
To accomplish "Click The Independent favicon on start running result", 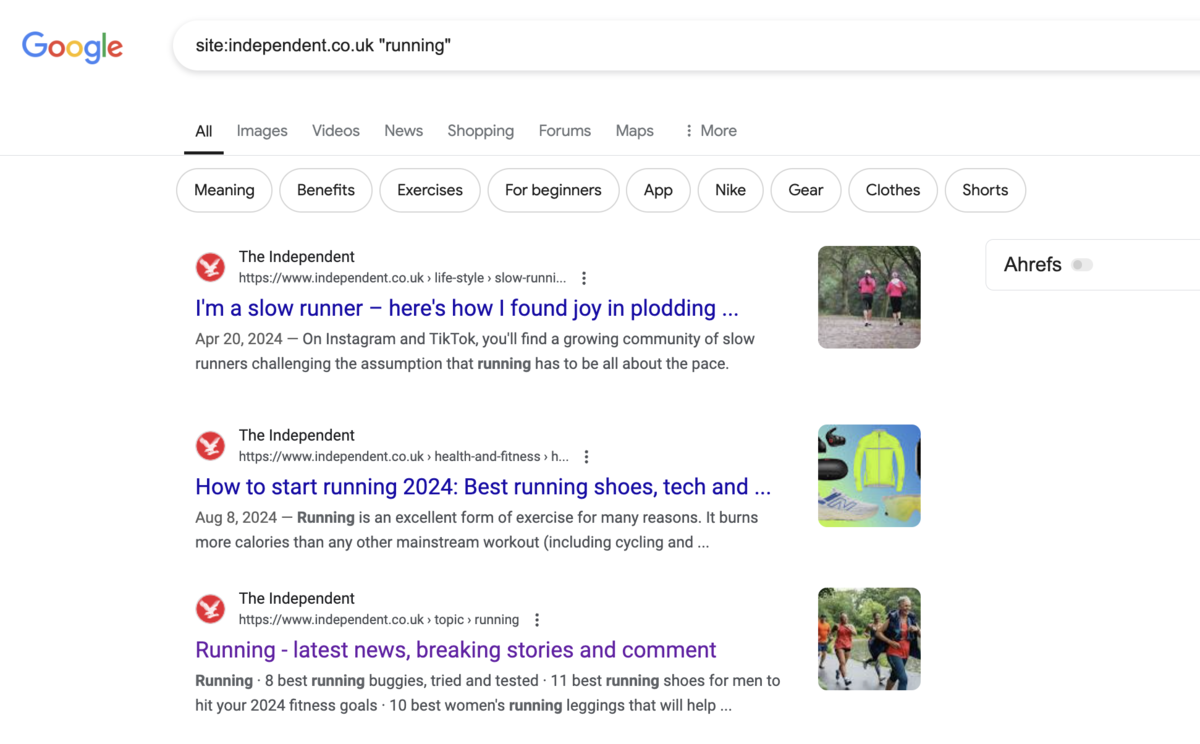I will point(210,446).
